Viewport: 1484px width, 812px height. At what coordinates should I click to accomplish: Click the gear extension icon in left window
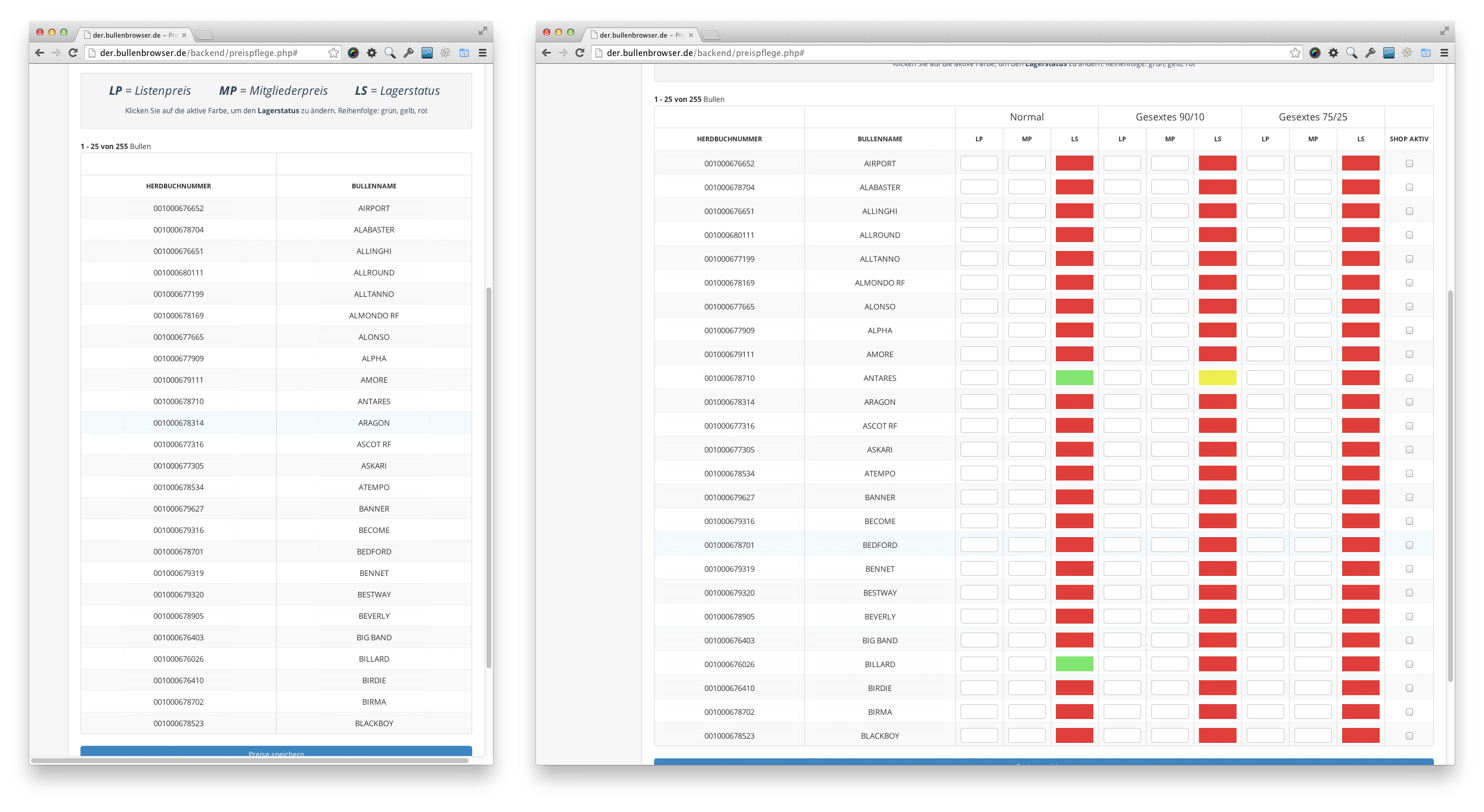[372, 53]
